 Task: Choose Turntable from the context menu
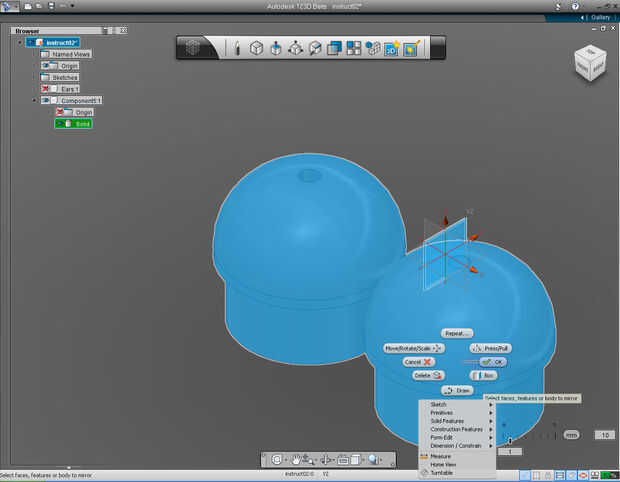click(x=457, y=473)
